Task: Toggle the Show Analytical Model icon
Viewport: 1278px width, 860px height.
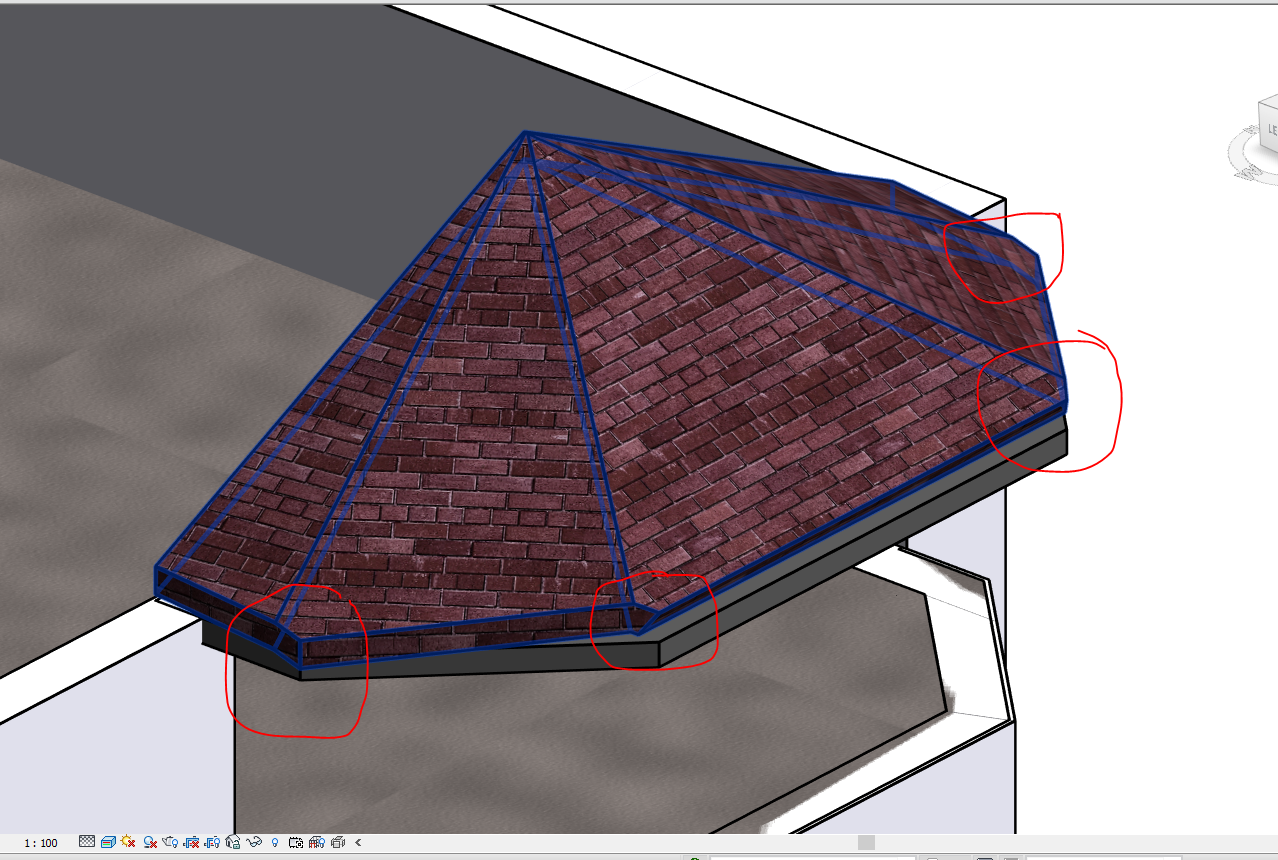Action: pyautogui.click(x=317, y=842)
